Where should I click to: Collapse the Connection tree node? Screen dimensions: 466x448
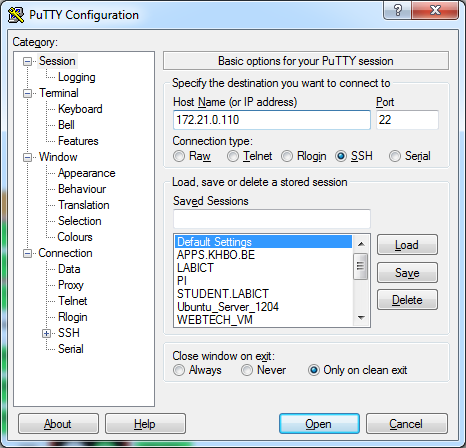point(27,254)
